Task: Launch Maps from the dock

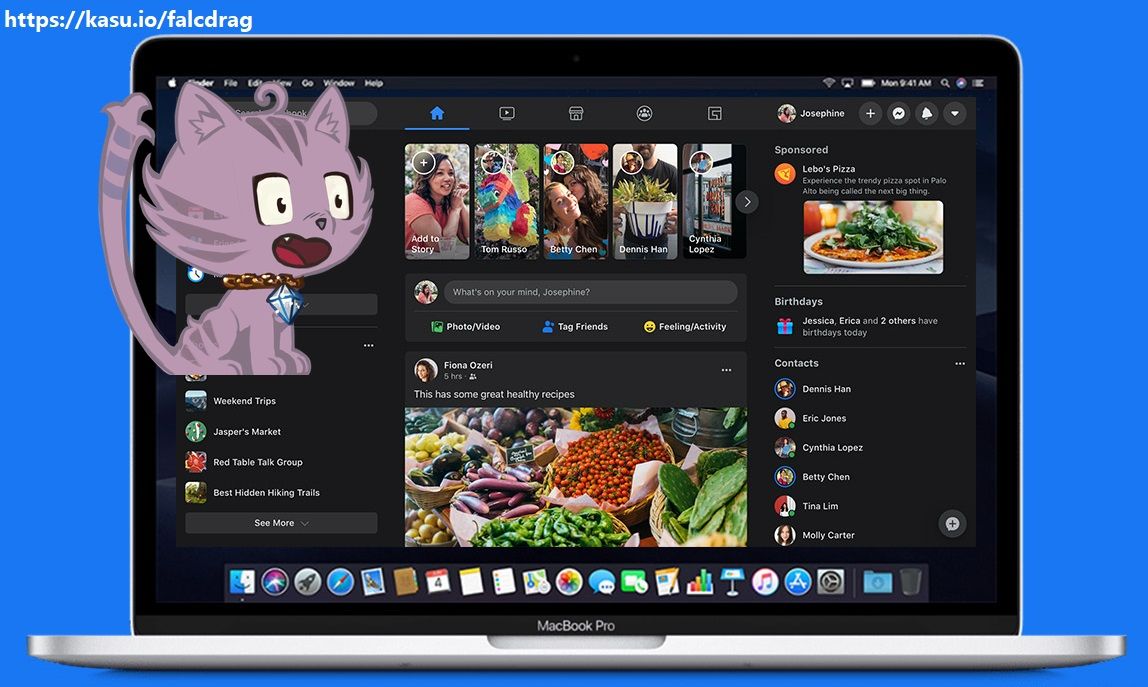Action: pyautogui.click(x=537, y=582)
